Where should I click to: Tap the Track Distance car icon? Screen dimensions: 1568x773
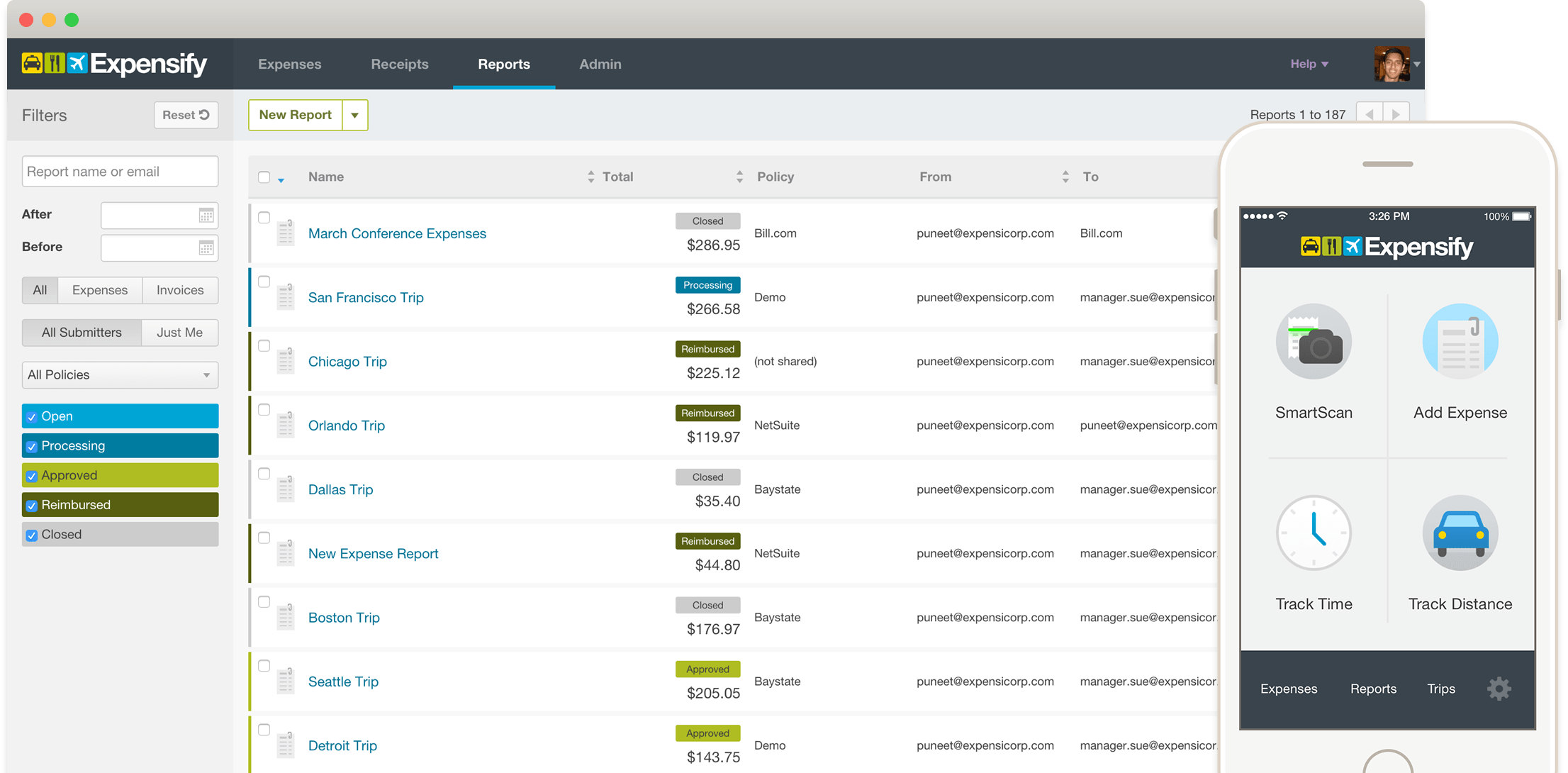[x=1460, y=533]
